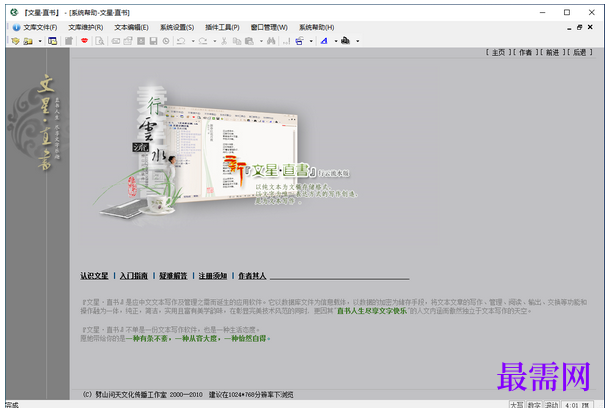This screenshot has width=609, height=408.
Task: Click the green app icon in title bar
Action: 14,12
